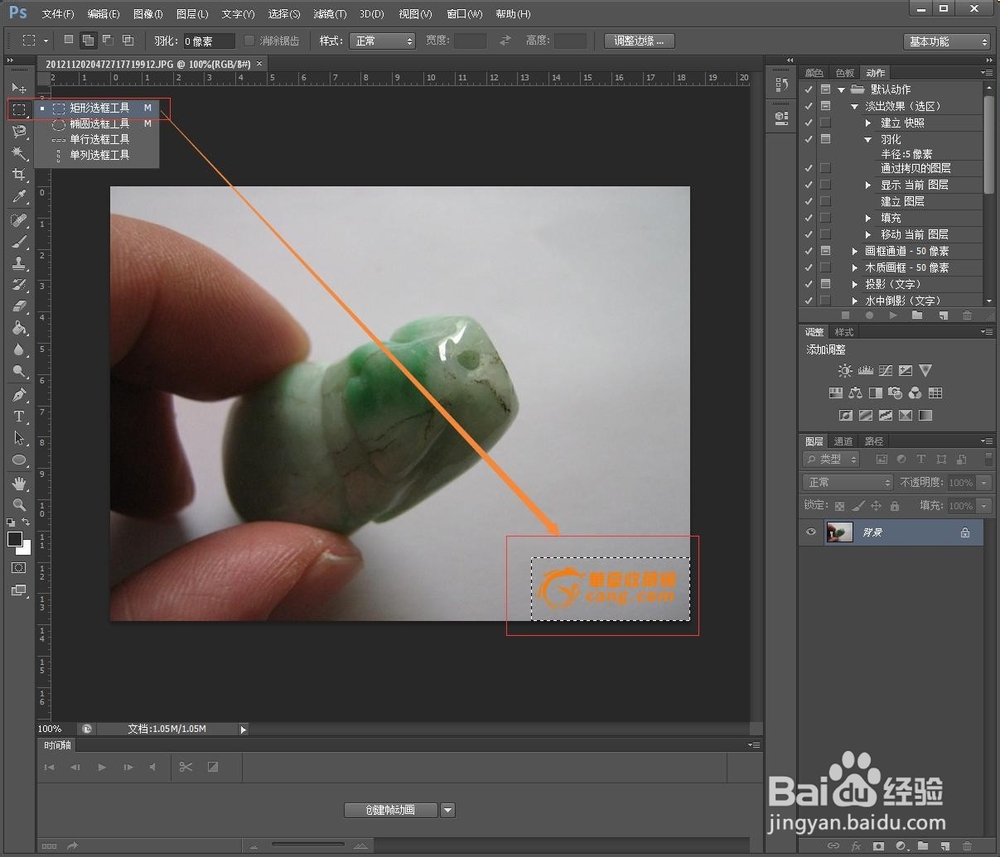Select the Pen tool
Screen dimensions: 1000x857
tap(18, 395)
